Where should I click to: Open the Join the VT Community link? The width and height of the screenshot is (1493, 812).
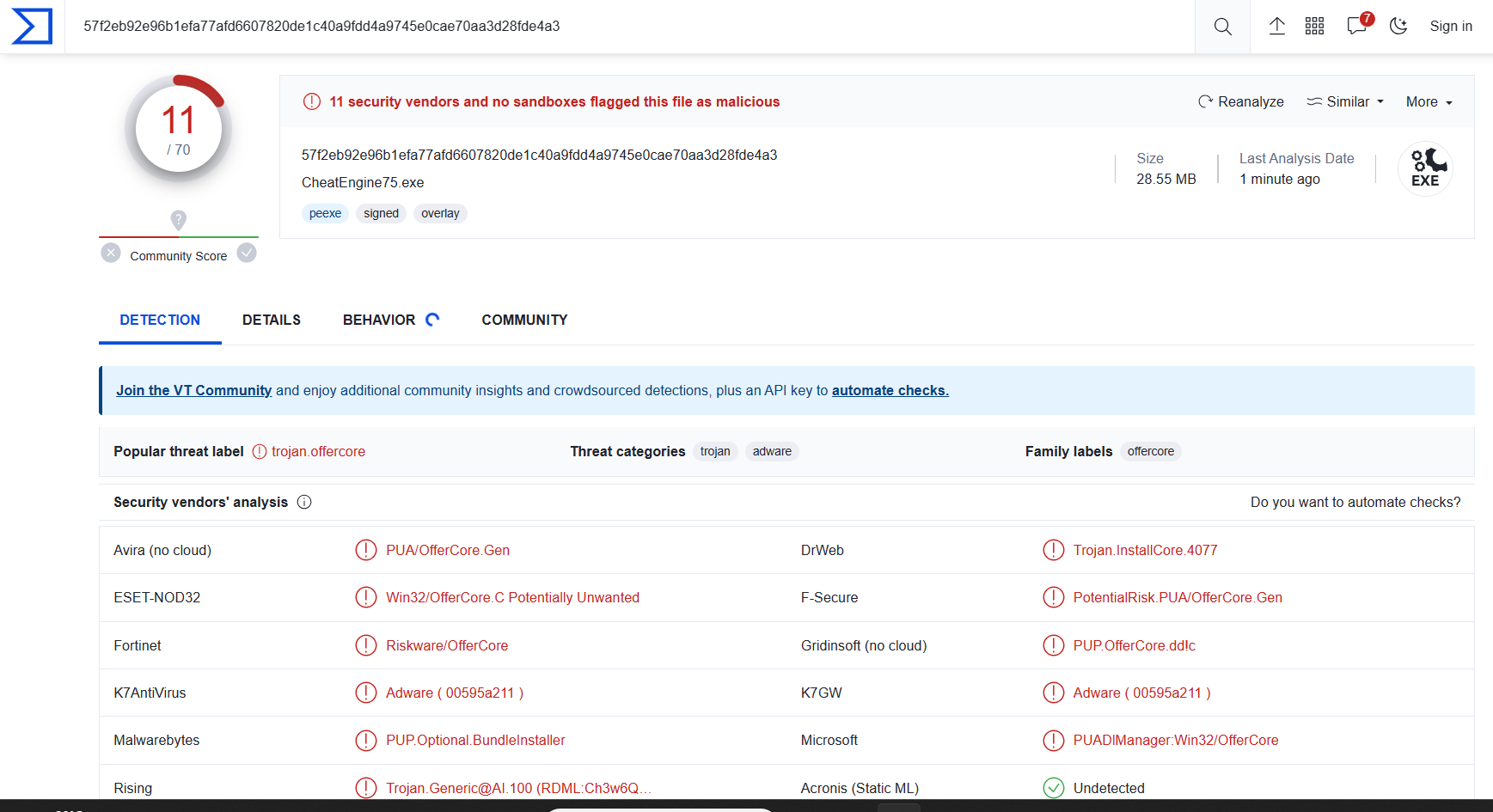pos(194,390)
